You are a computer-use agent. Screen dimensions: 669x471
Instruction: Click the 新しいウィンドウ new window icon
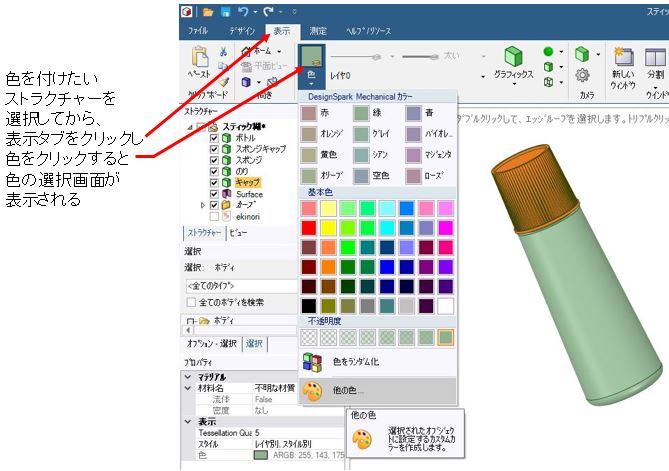(624, 57)
